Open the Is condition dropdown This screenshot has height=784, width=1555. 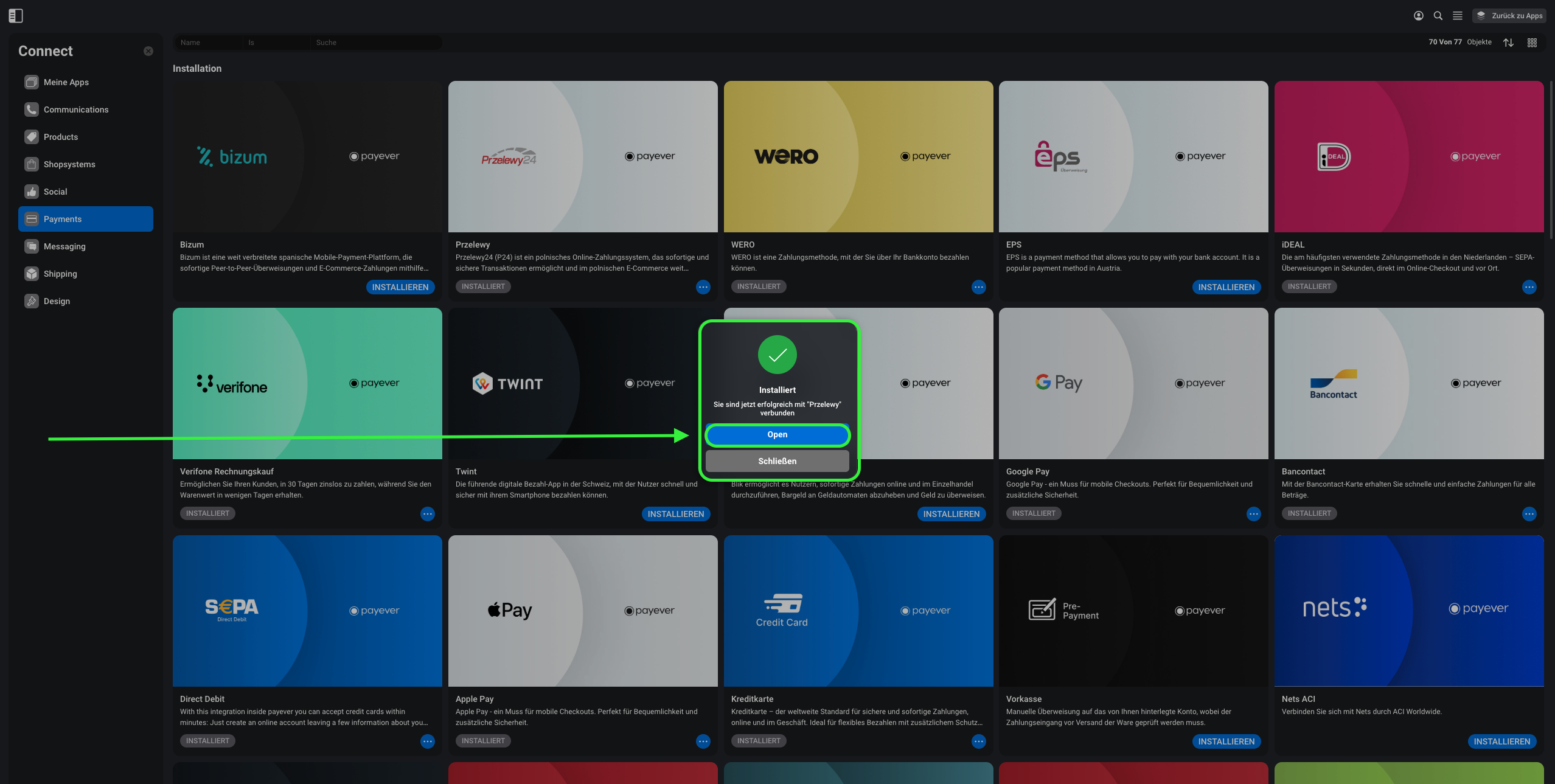[x=276, y=43]
